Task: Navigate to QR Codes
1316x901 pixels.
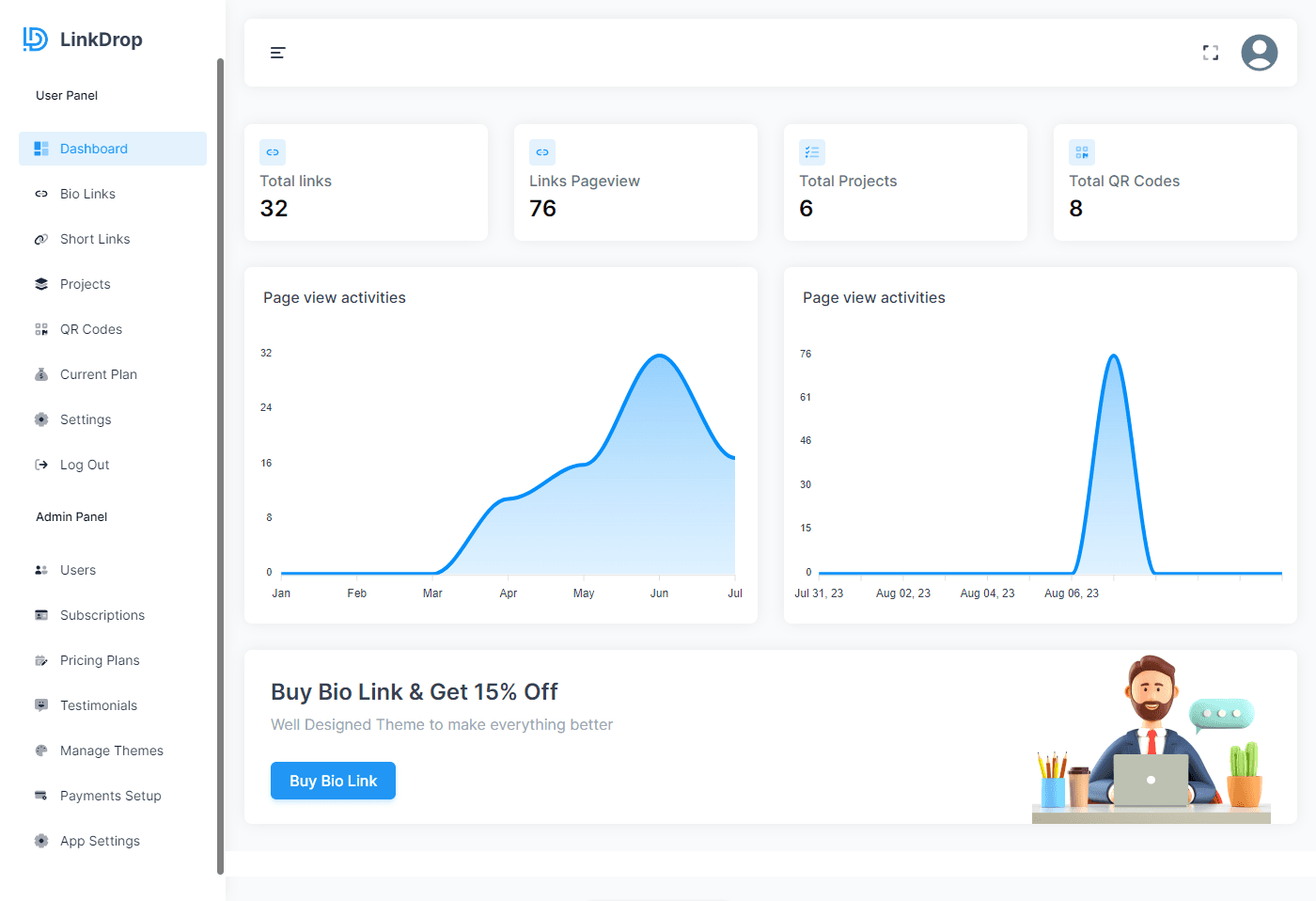Action: click(x=91, y=329)
